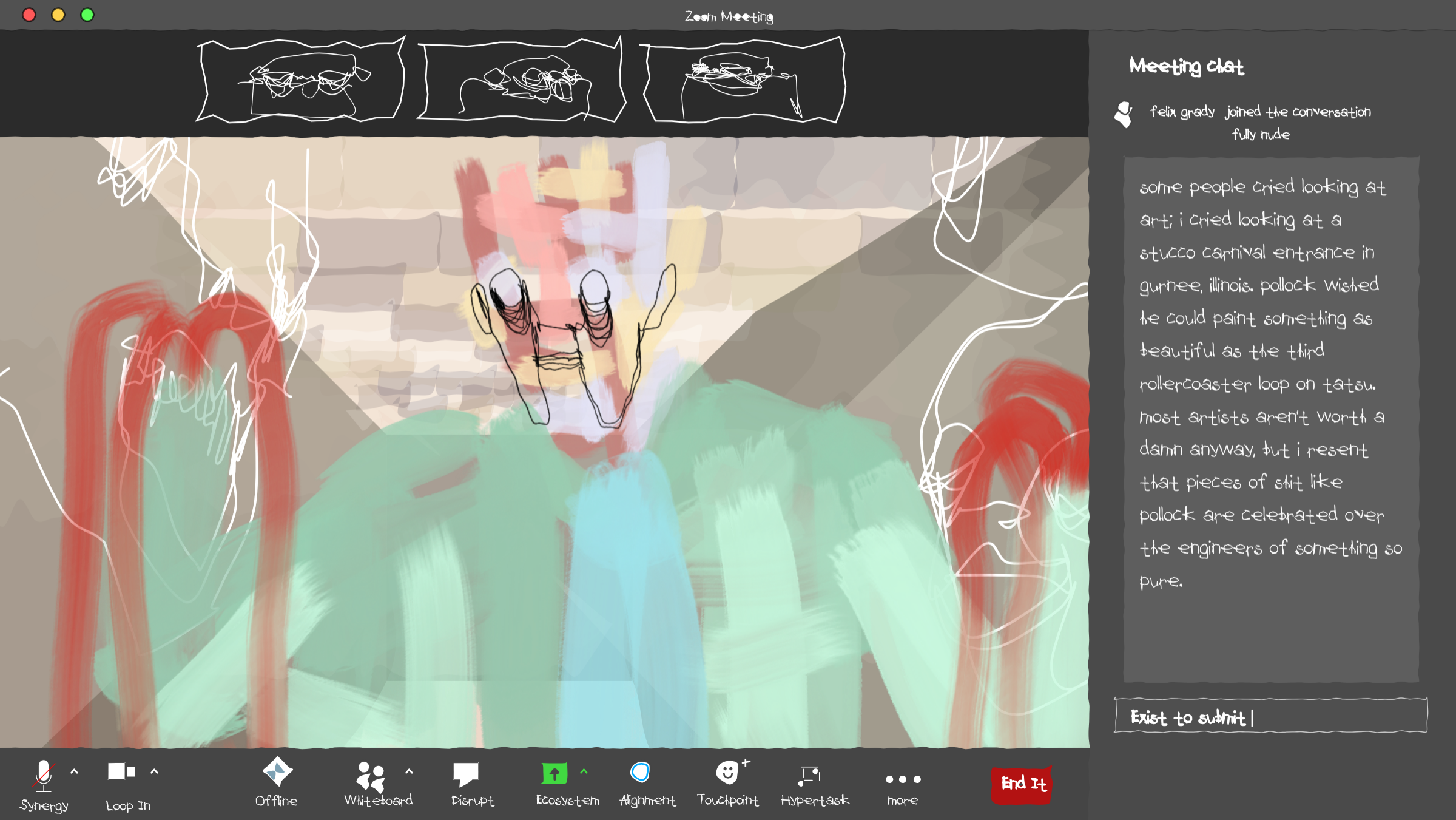The height and width of the screenshot is (820, 1456).
Task: Click the Disrupt chat bubble icon
Action: coord(465,774)
